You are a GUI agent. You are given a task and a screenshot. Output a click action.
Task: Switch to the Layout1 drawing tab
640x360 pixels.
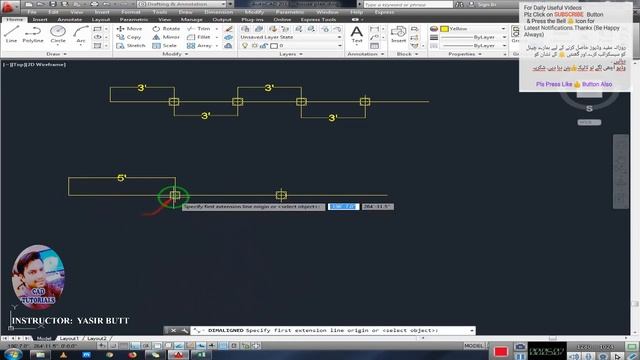click(69, 338)
